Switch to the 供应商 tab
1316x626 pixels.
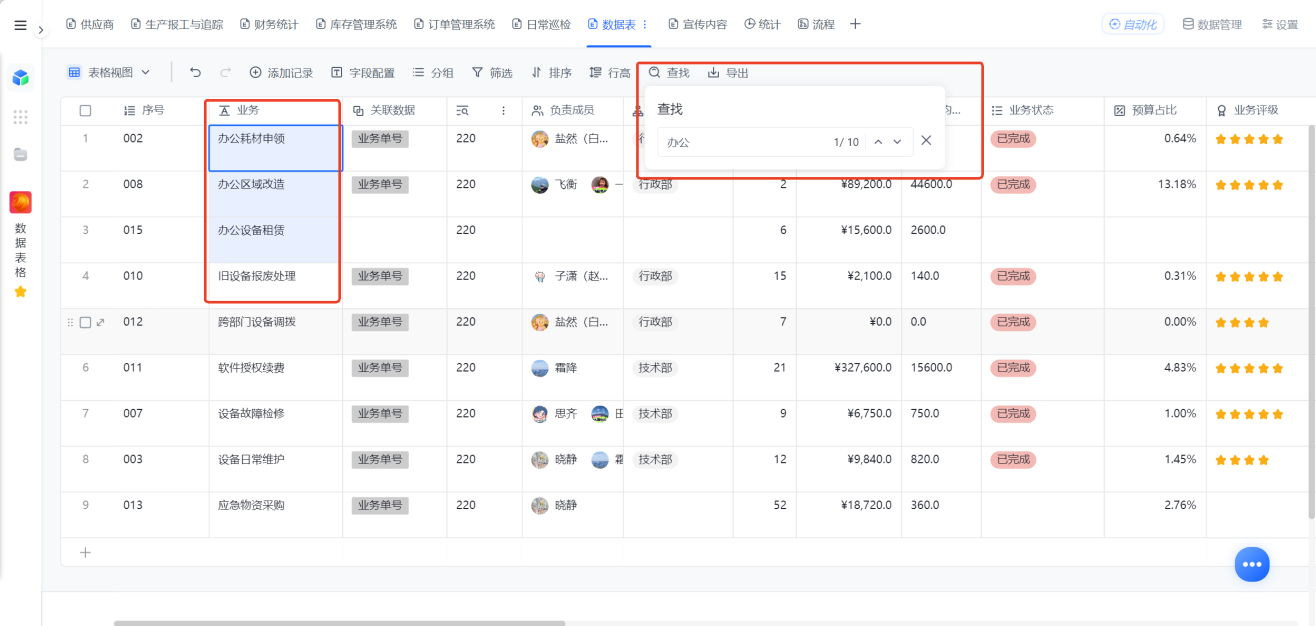90,24
